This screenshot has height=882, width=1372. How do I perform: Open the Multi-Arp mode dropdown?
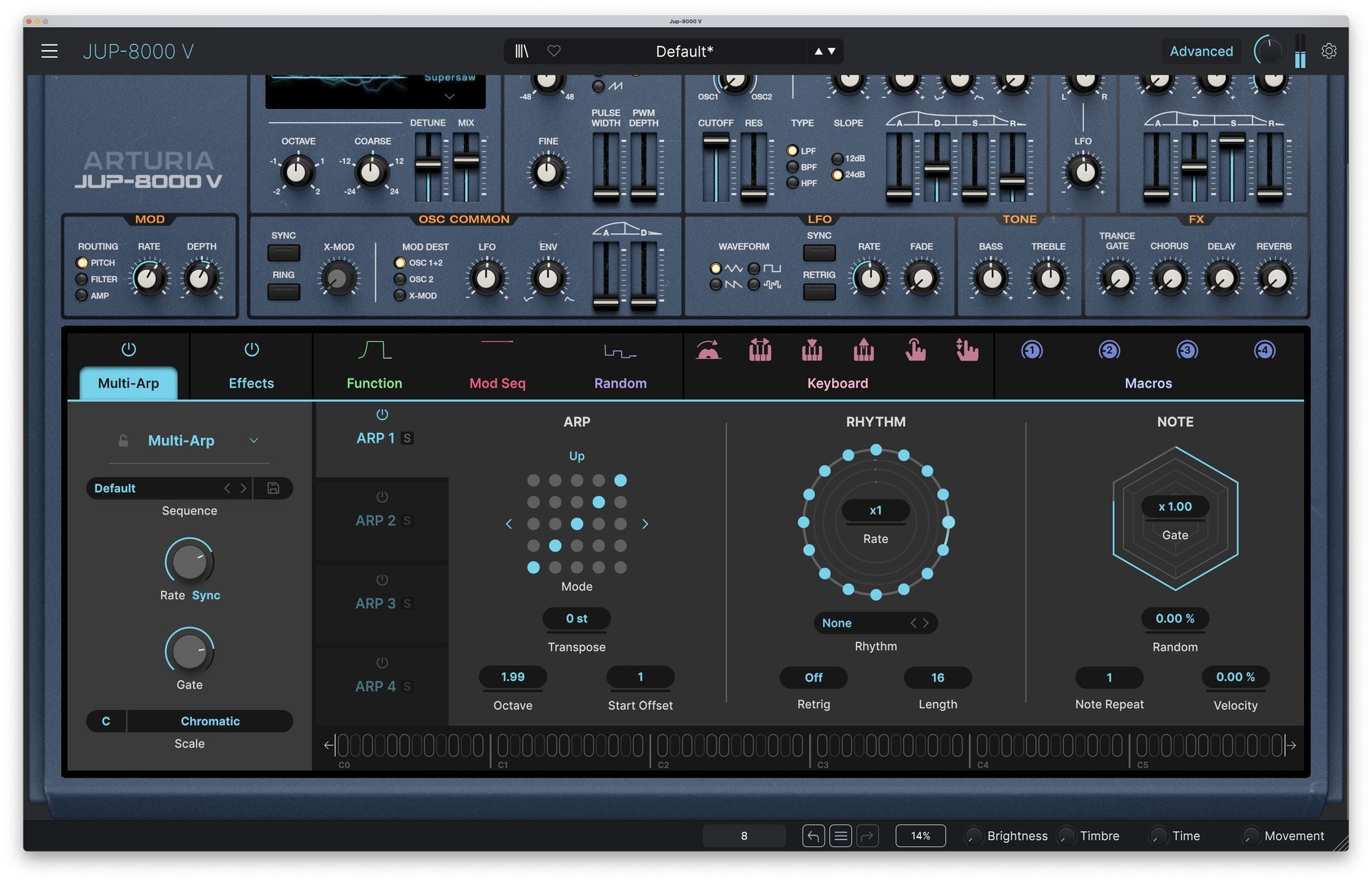coord(255,440)
